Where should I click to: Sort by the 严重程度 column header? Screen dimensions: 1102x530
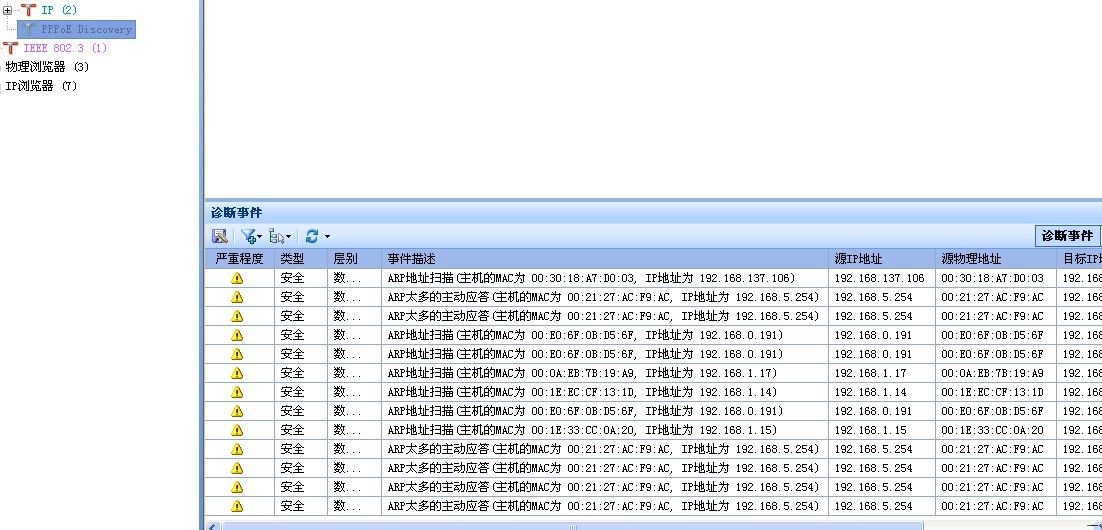coord(240,259)
